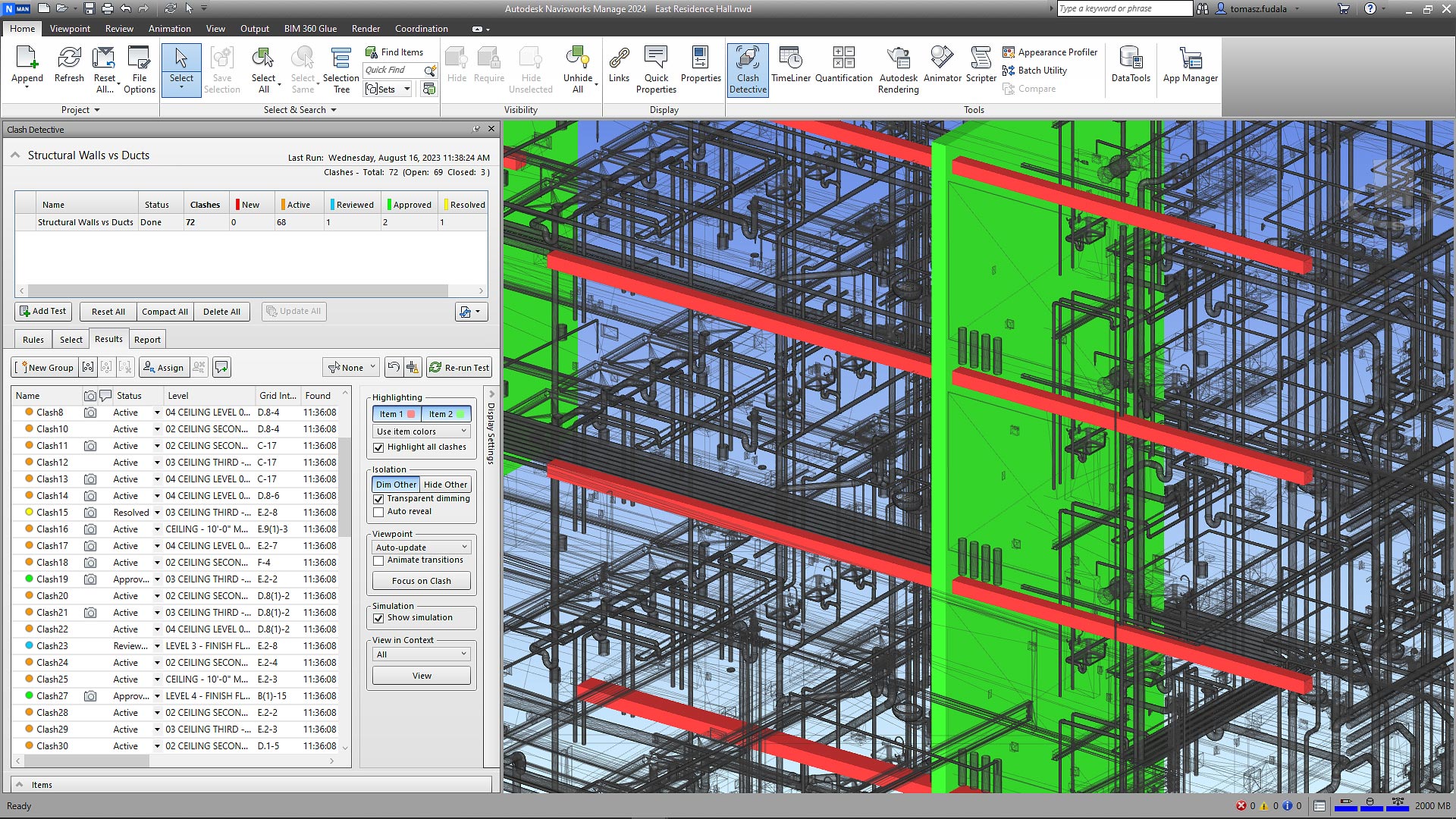Viewport: 1456px width, 819px height.
Task: Click the Re-run Test button
Action: (x=459, y=368)
